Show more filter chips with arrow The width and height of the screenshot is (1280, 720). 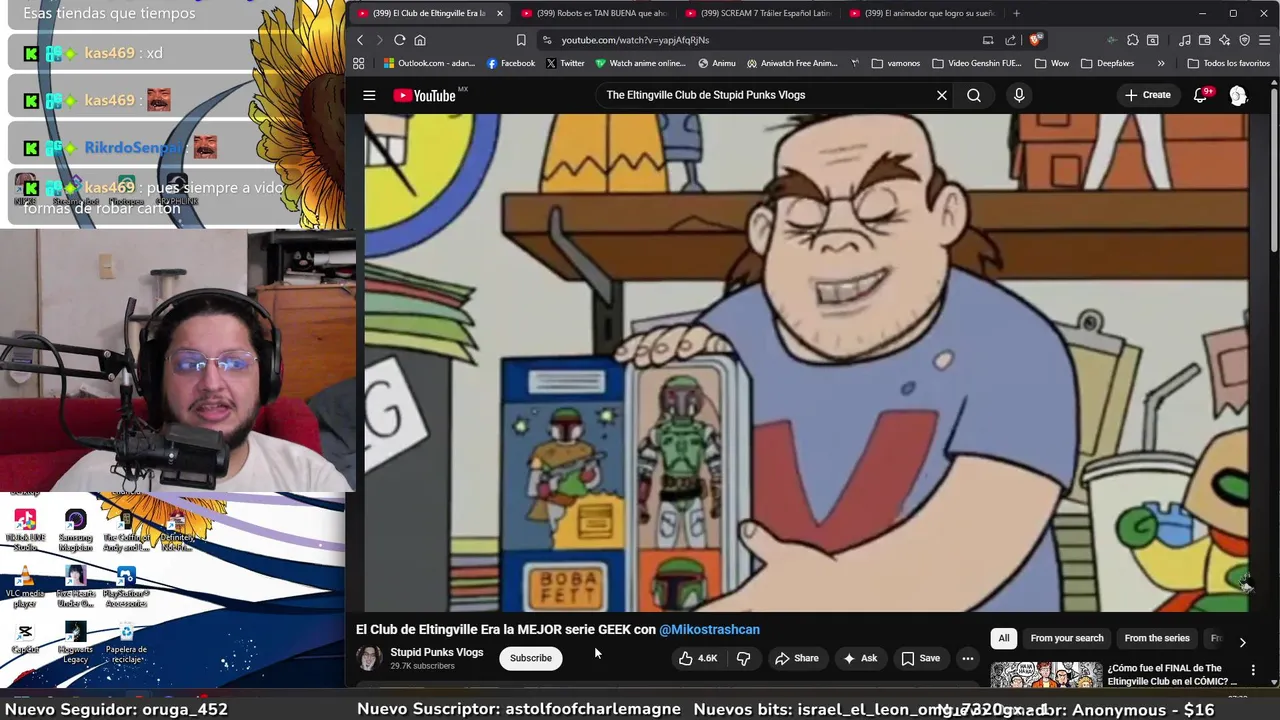(1242, 642)
